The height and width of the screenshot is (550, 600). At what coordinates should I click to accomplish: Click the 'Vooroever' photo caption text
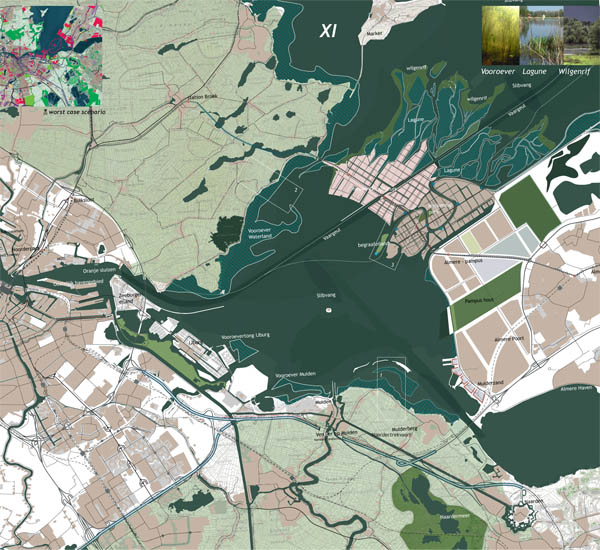[x=498, y=72]
